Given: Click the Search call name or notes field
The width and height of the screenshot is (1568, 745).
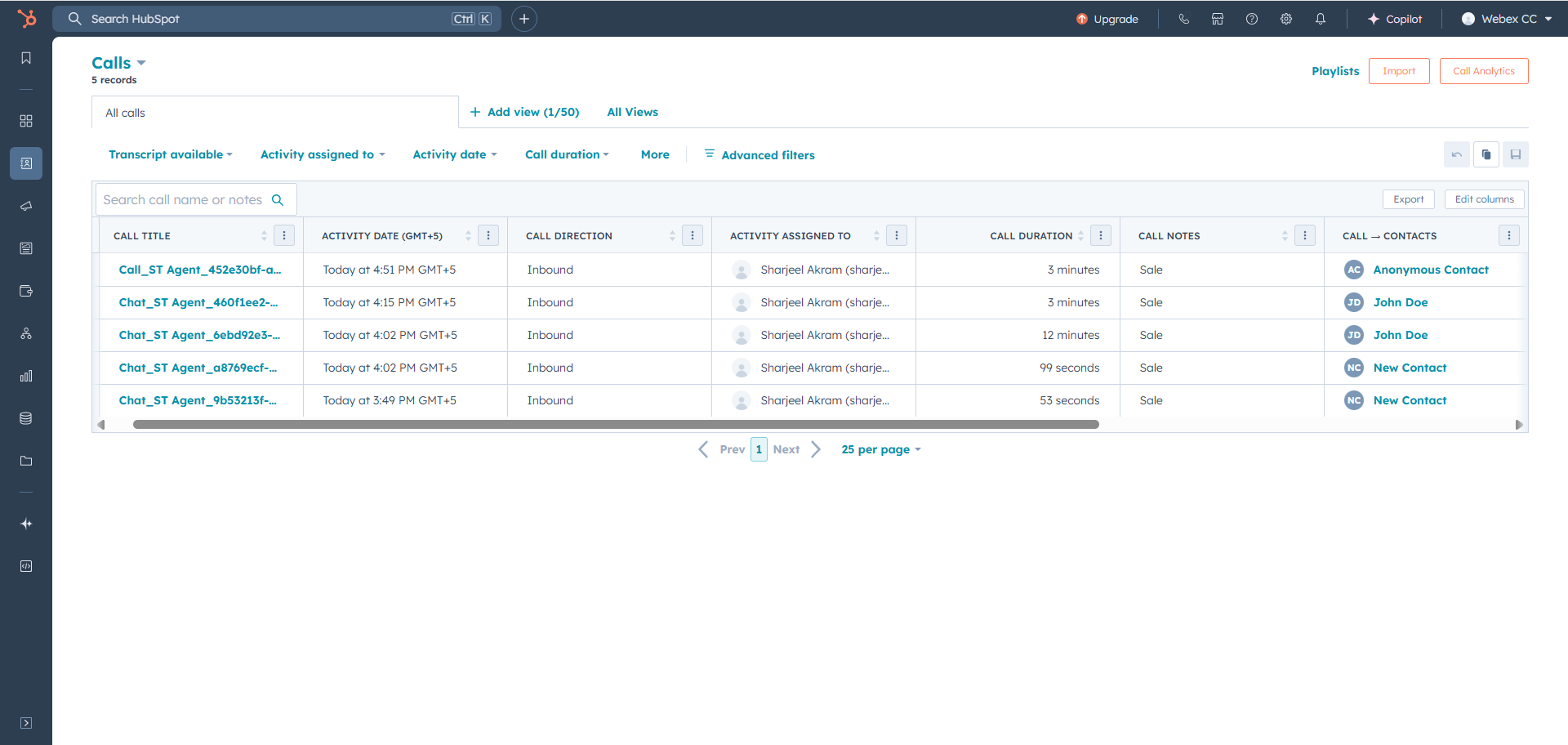Looking at the screenshot, I should tap(183, 200).
